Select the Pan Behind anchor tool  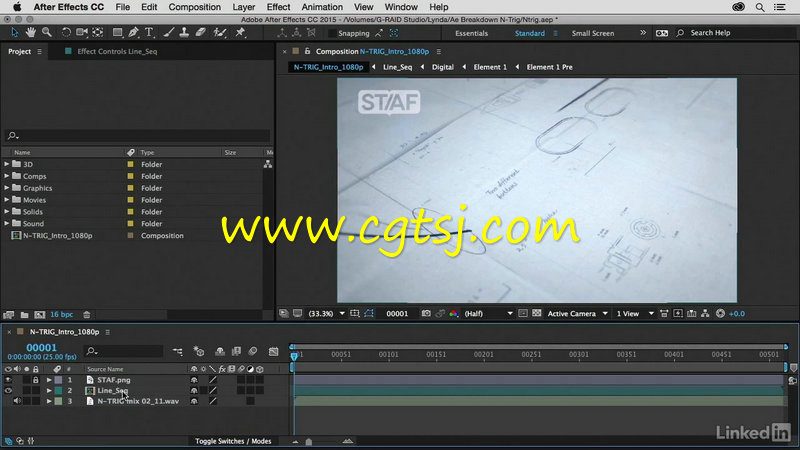click(x=97, y=33)
